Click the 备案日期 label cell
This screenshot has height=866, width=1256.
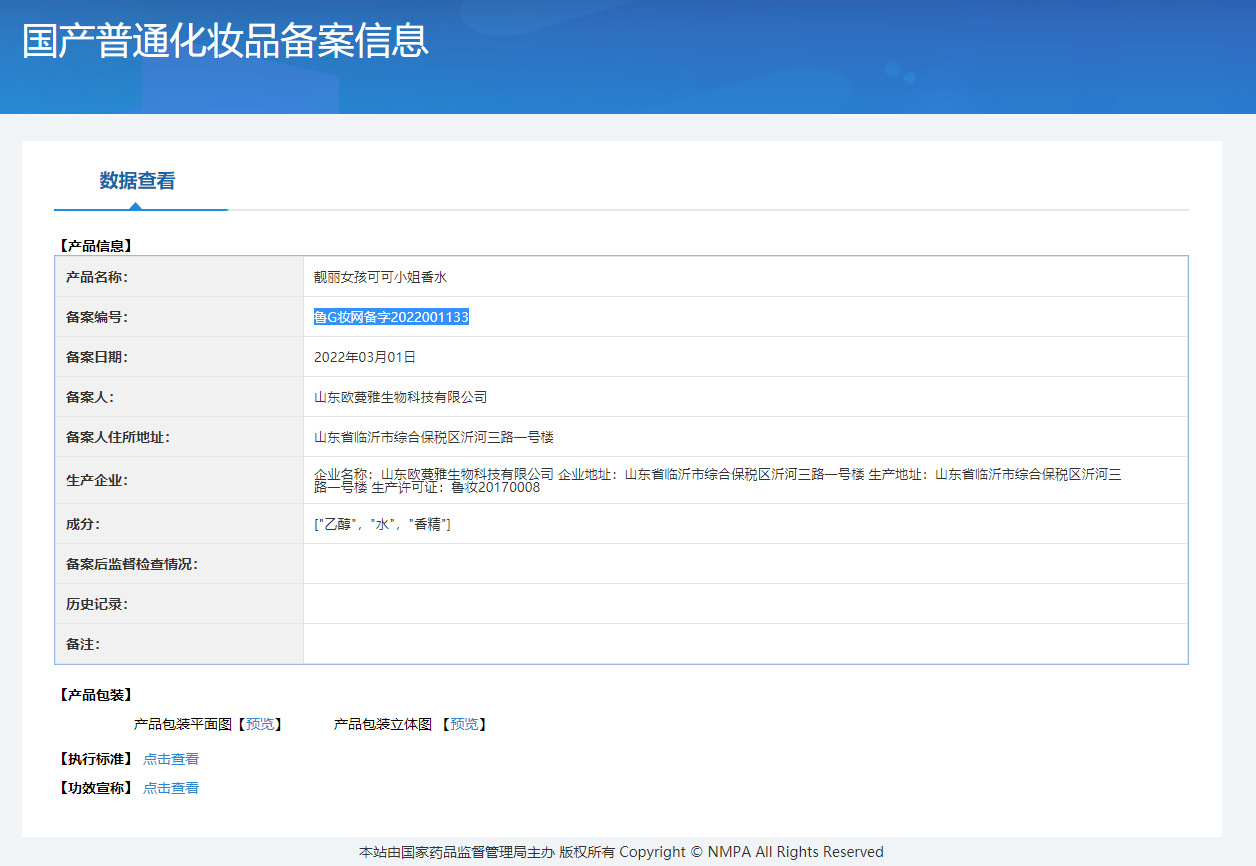pyautogui.click(x=179, y=357)
